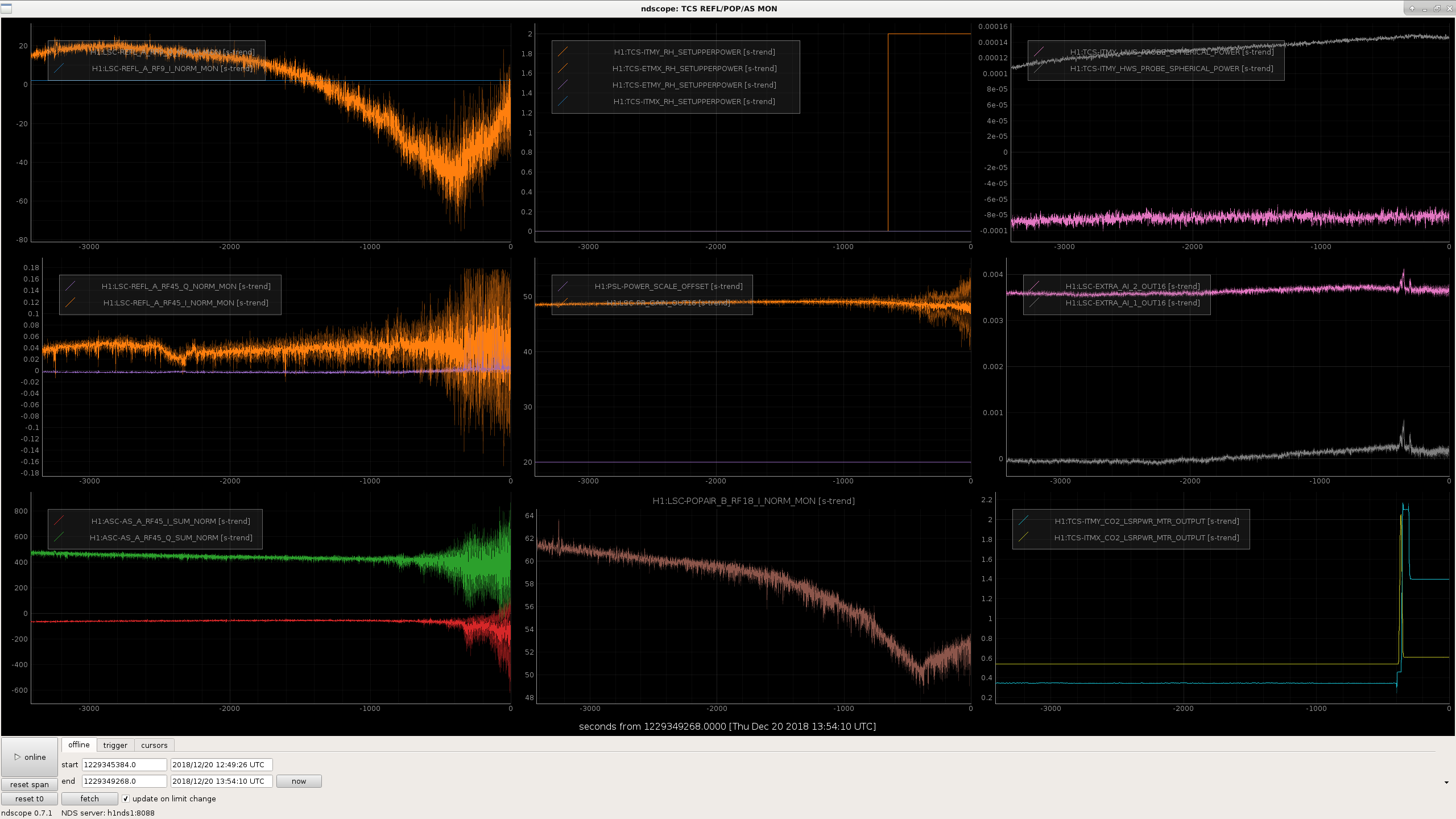Set end time using the now button
This screenshot has width=1456, height=819.
click(299, 781)
